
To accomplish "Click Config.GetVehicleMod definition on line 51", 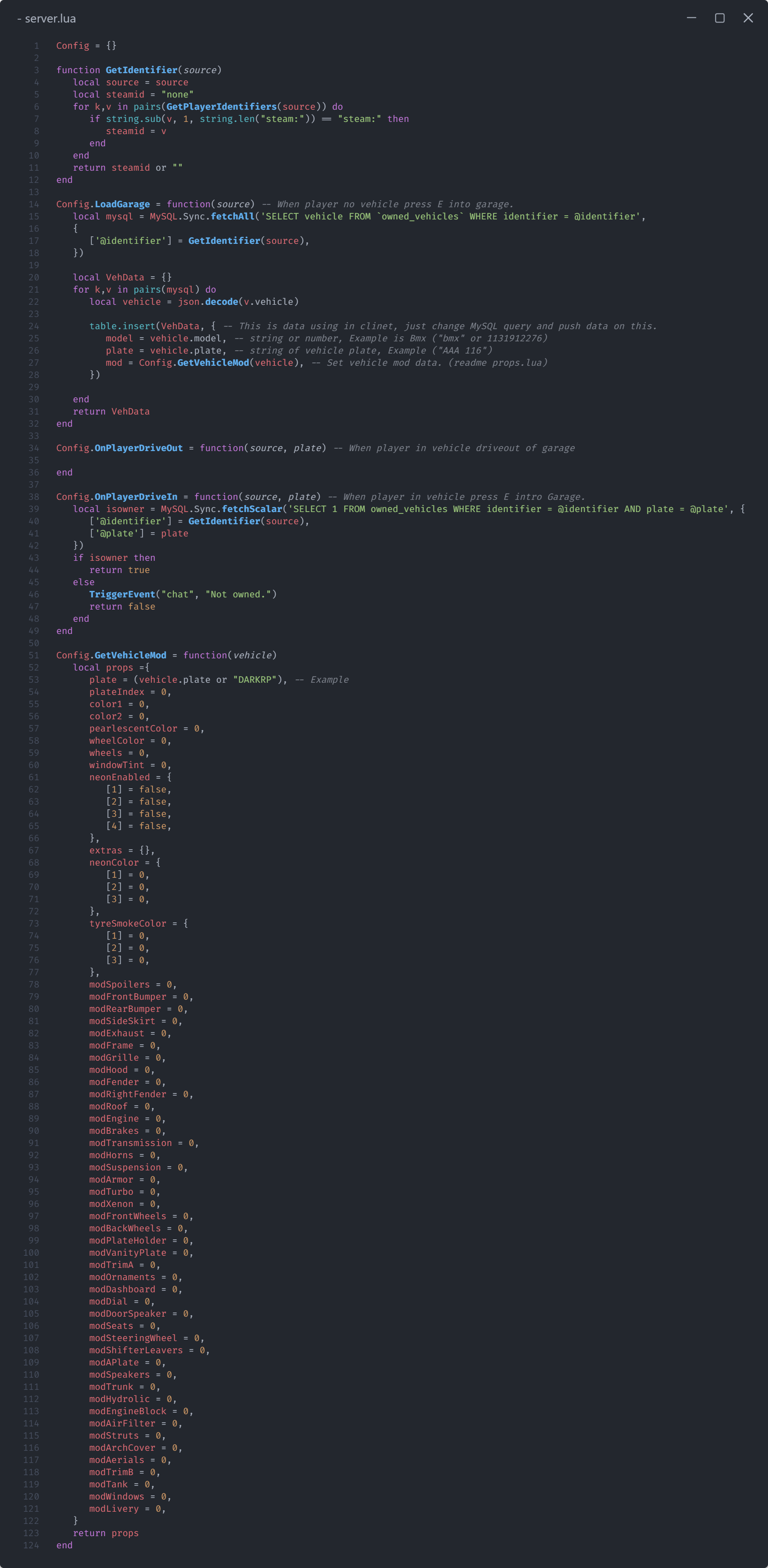I will click(112, 655).
